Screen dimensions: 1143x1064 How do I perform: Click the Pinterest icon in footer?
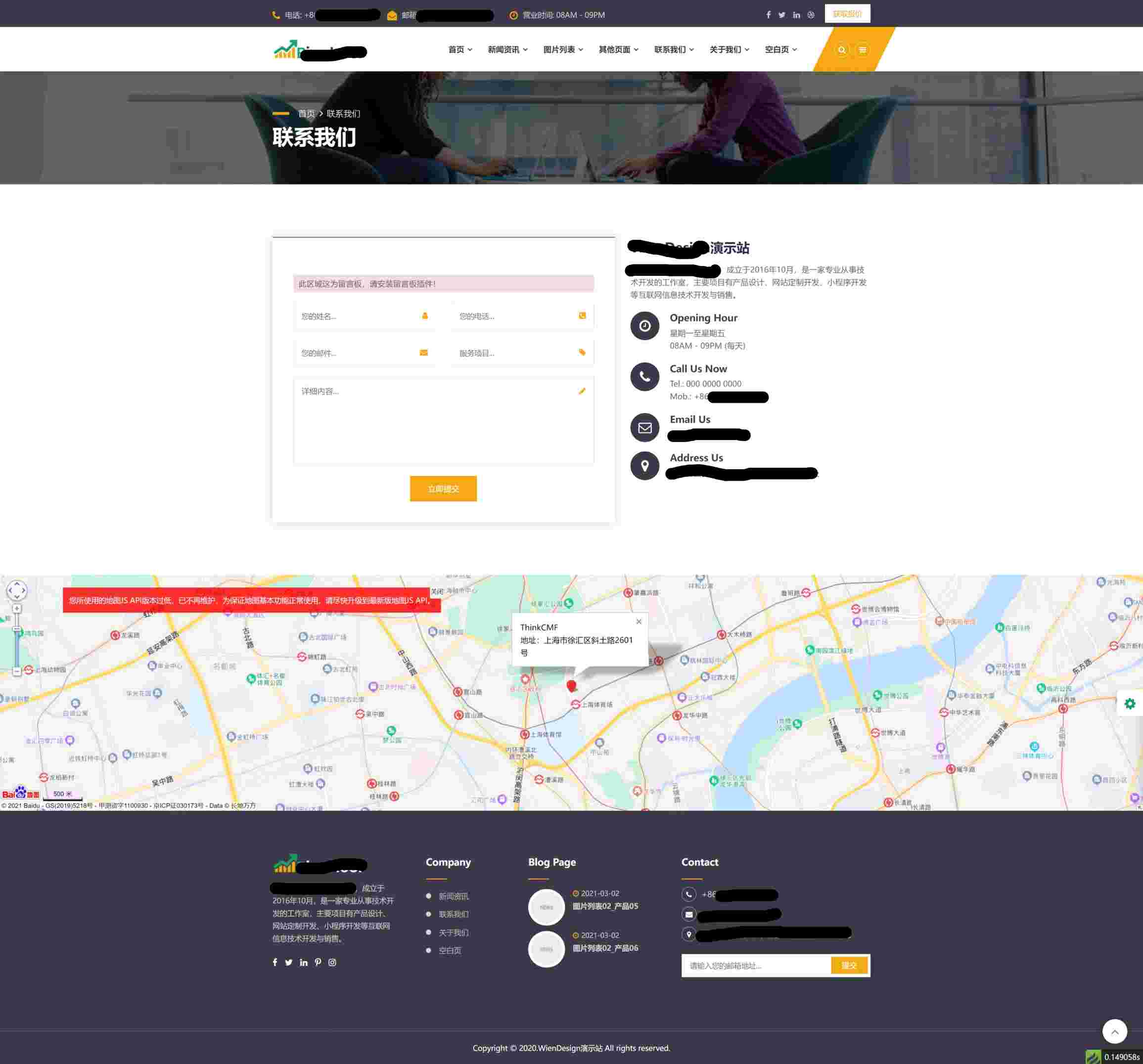click(318, 962)
